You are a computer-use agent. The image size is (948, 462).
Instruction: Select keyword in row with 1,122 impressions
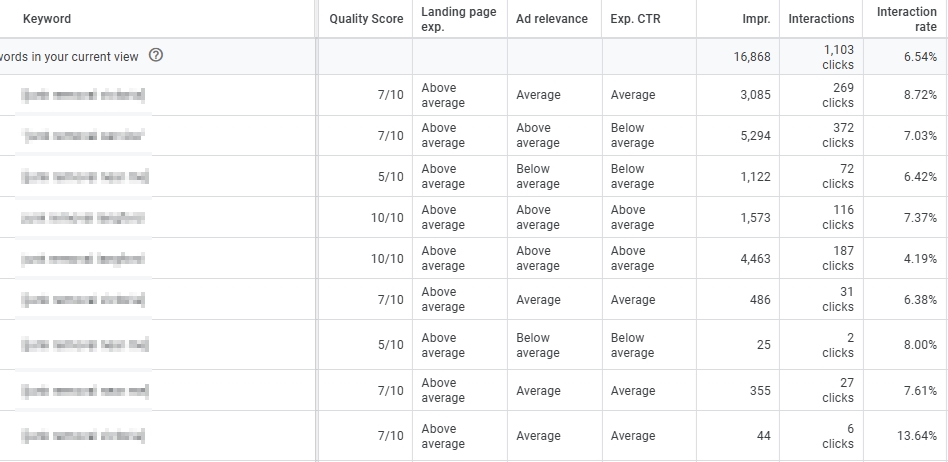[x=84, y=177]
